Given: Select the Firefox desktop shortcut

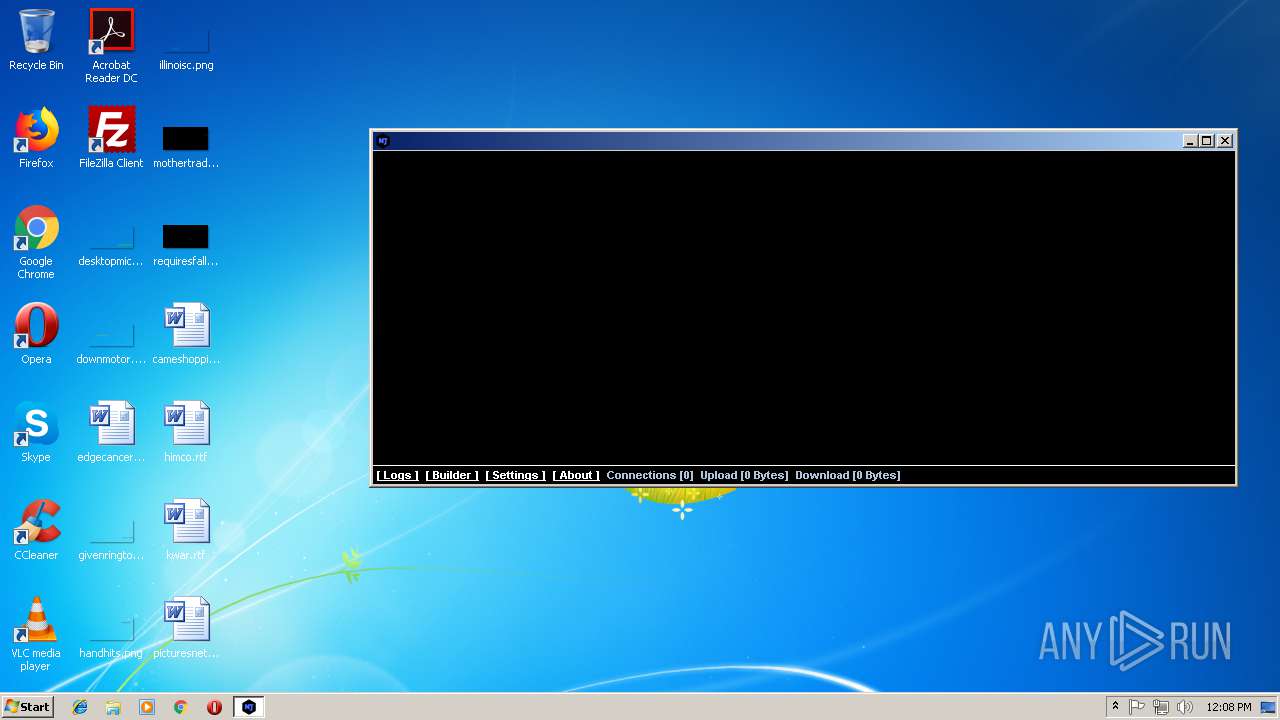Looking at the screenshot, I should coord(36,138).
